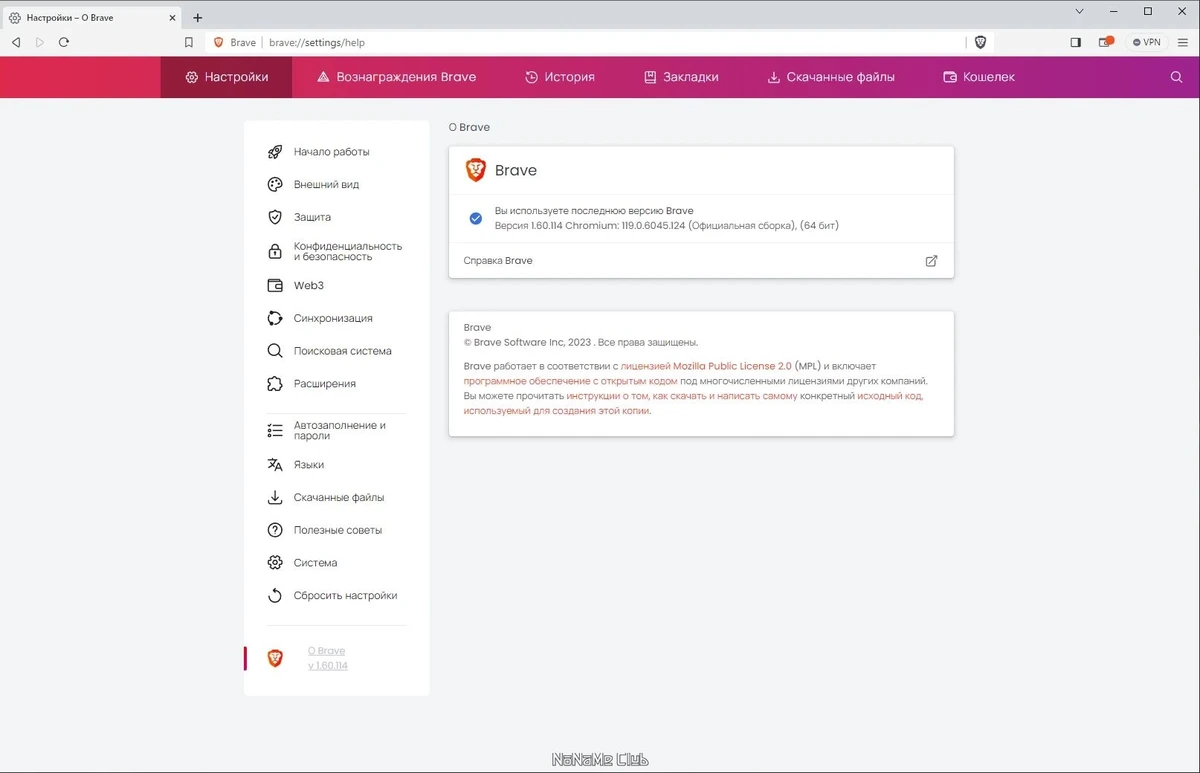Click magnifier icon for Поисковая система

pos(275,351)
